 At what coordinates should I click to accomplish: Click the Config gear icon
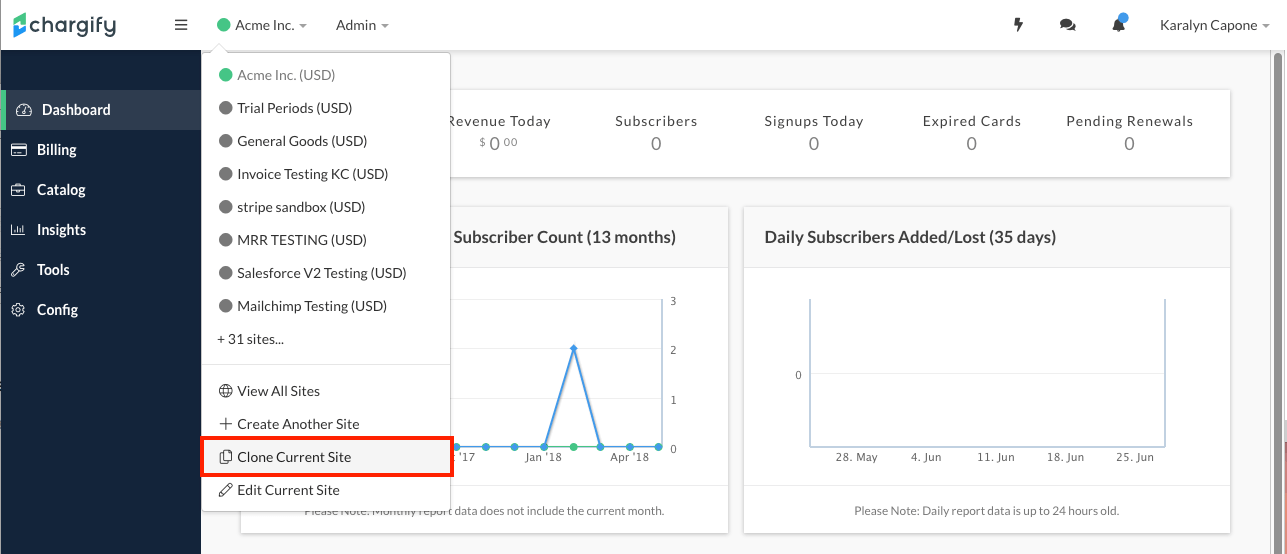[x=18, y=310]
